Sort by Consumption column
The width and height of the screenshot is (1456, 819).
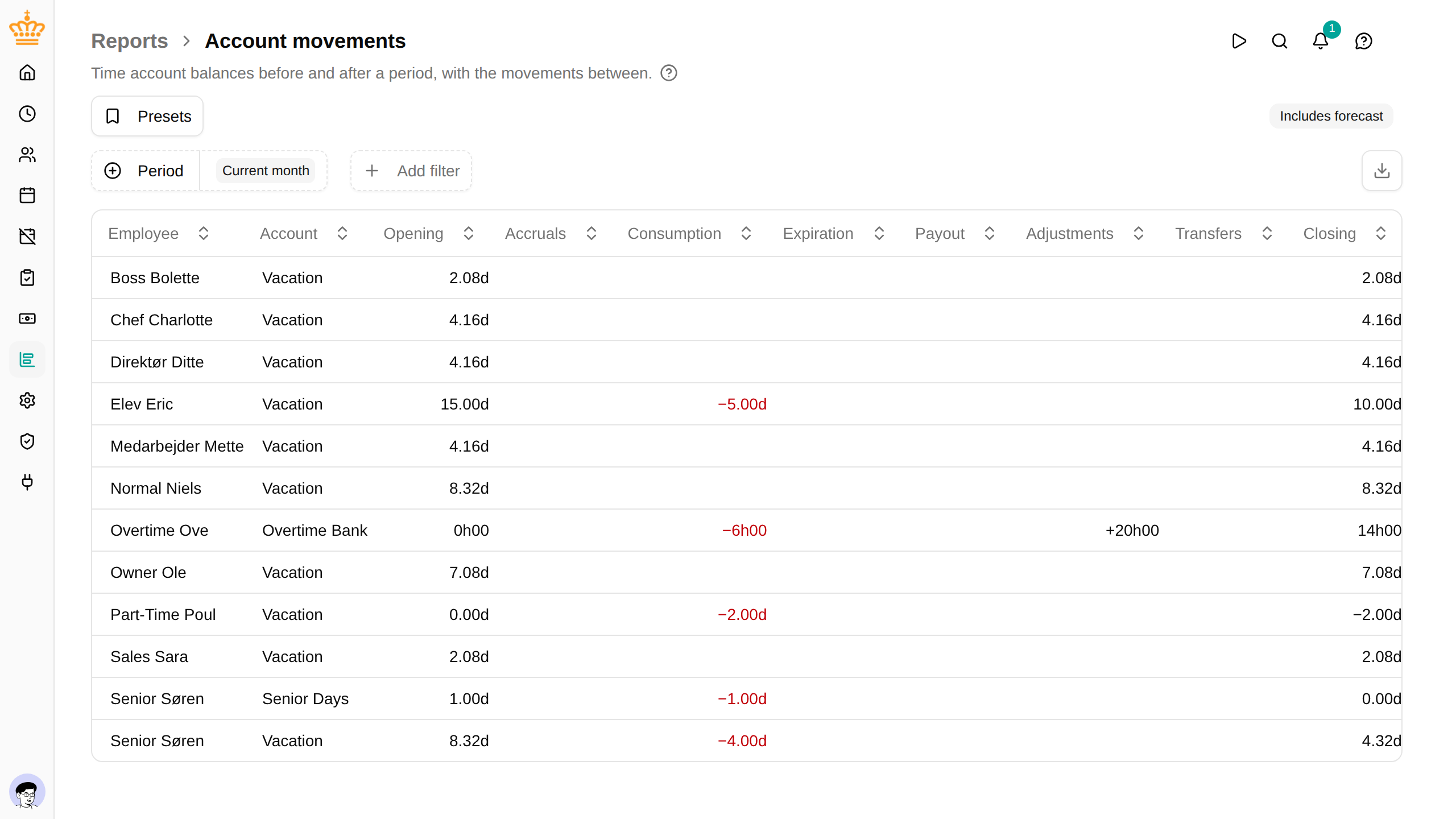pyautogui.click(x=689, y=233)
